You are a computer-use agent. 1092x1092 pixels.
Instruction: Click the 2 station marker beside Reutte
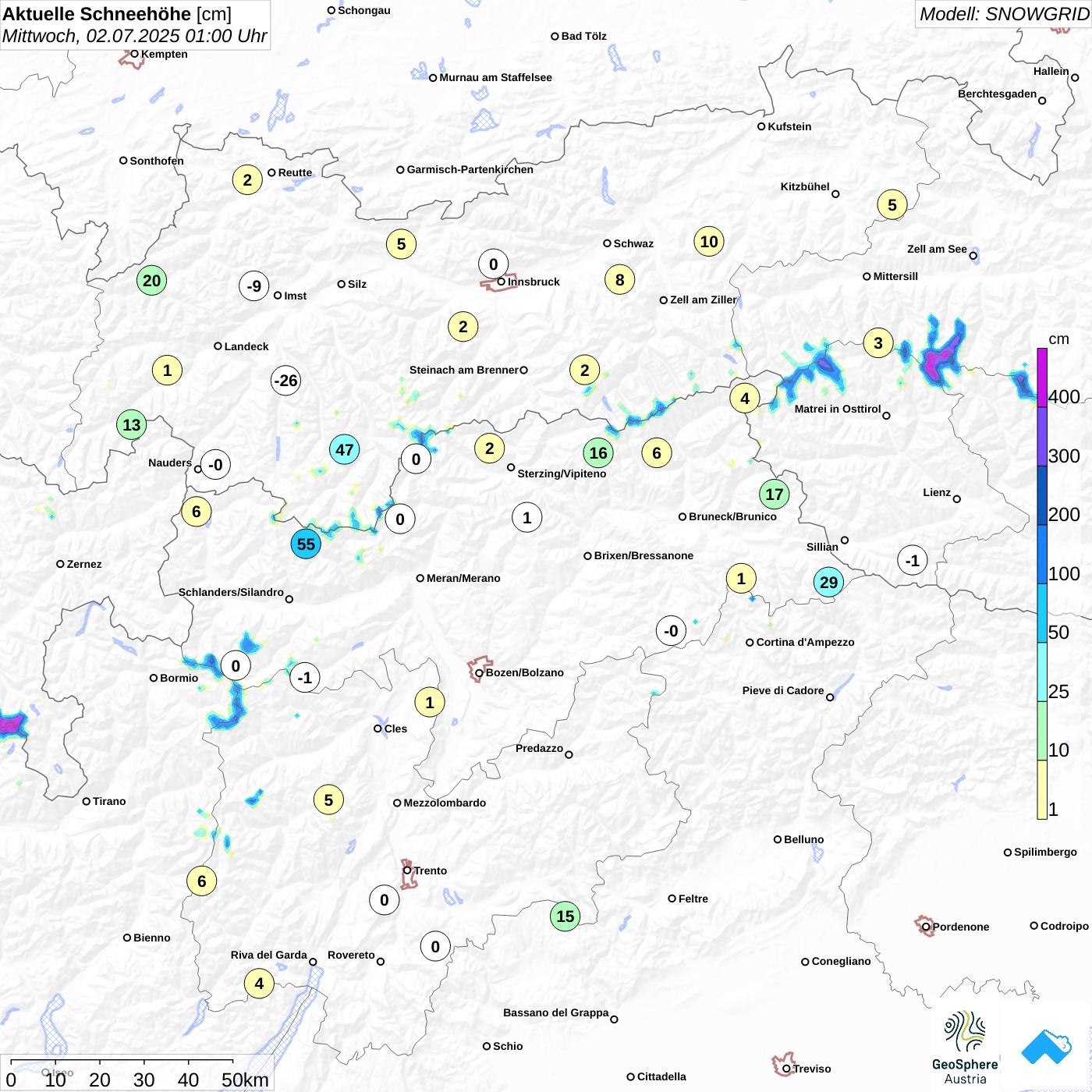[x=247, y=180]
